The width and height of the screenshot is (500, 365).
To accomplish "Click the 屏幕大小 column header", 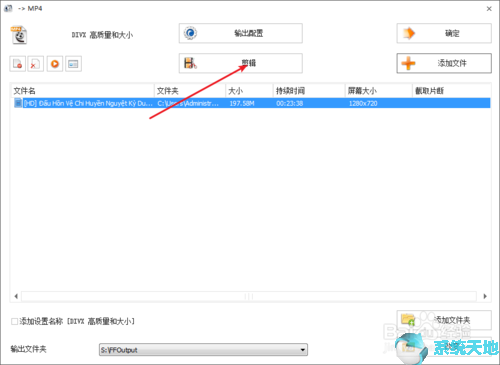I will [x=379, y=91].
